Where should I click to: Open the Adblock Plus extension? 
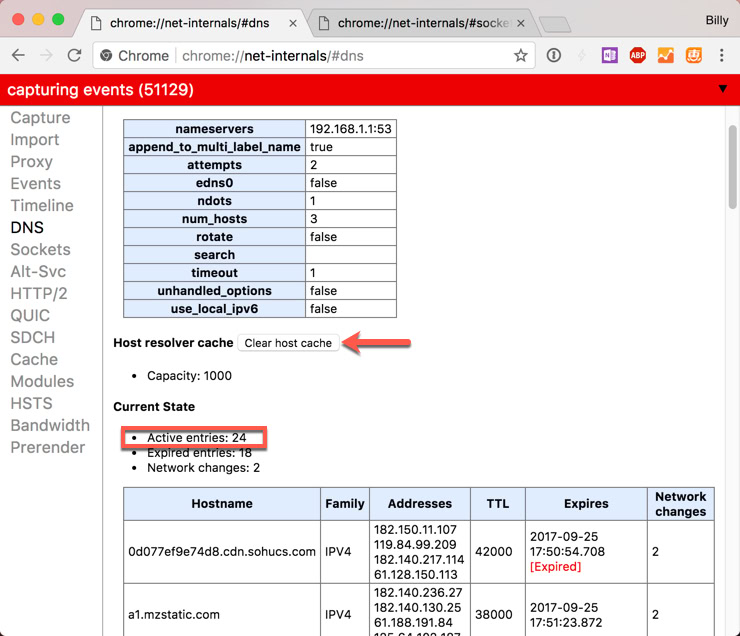(637, 56)
